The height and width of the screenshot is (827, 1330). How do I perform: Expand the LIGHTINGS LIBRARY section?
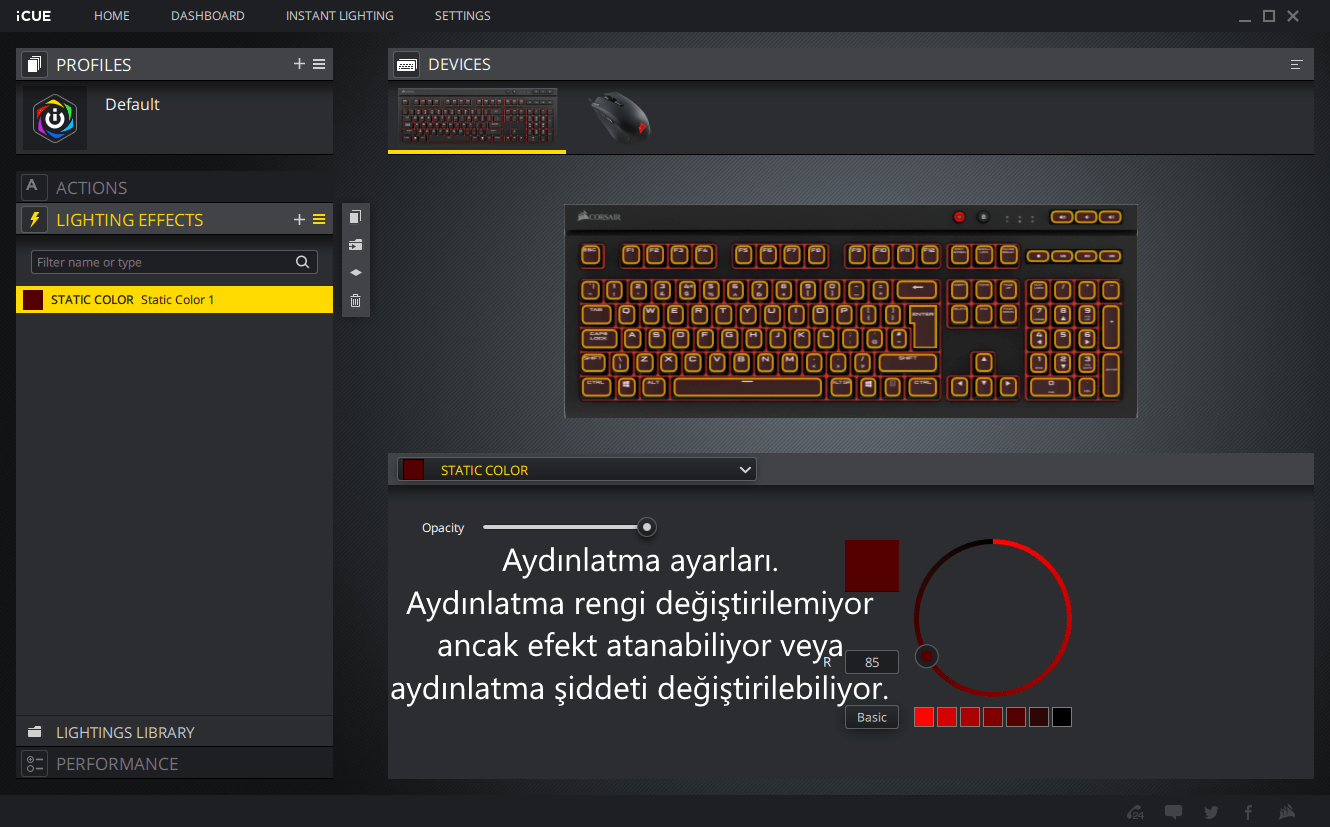pos(175,732)
